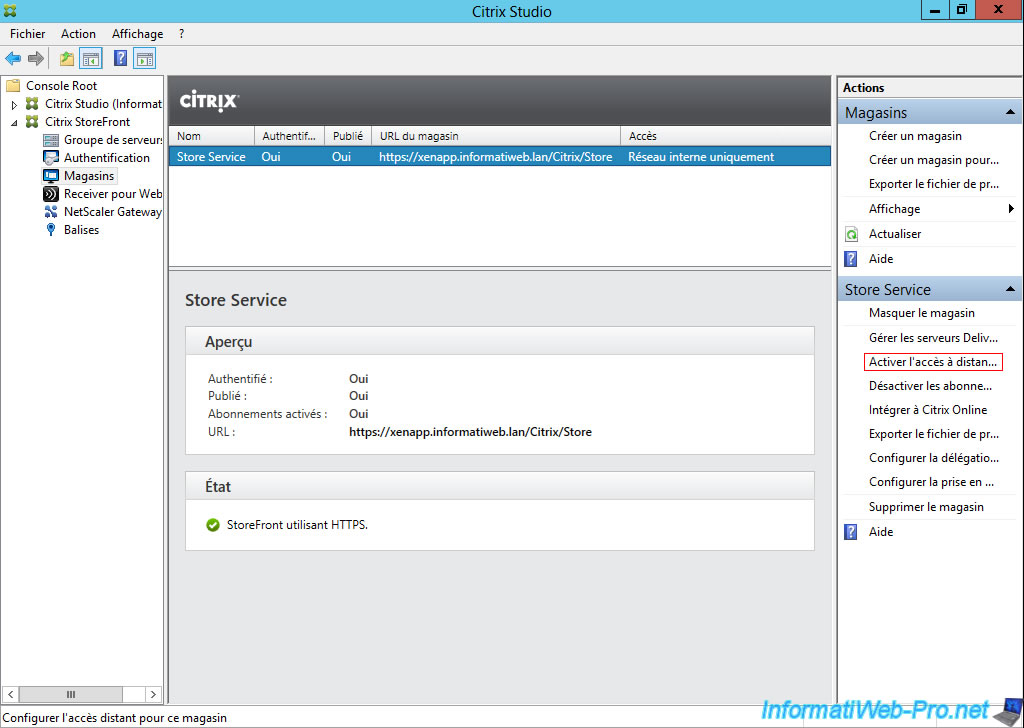Image resolution: width=1024 pixels, height=728 pixels.
Task: Collapse the Magasins actions section
Action: (1011, 113)
